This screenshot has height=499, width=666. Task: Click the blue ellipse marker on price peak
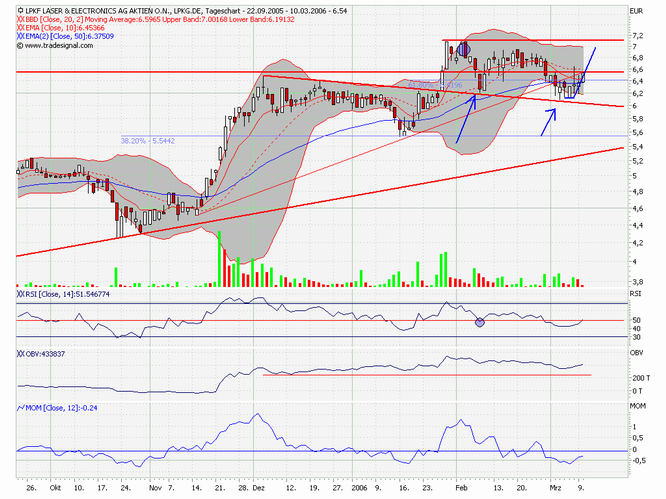click(x=464, y=50)
